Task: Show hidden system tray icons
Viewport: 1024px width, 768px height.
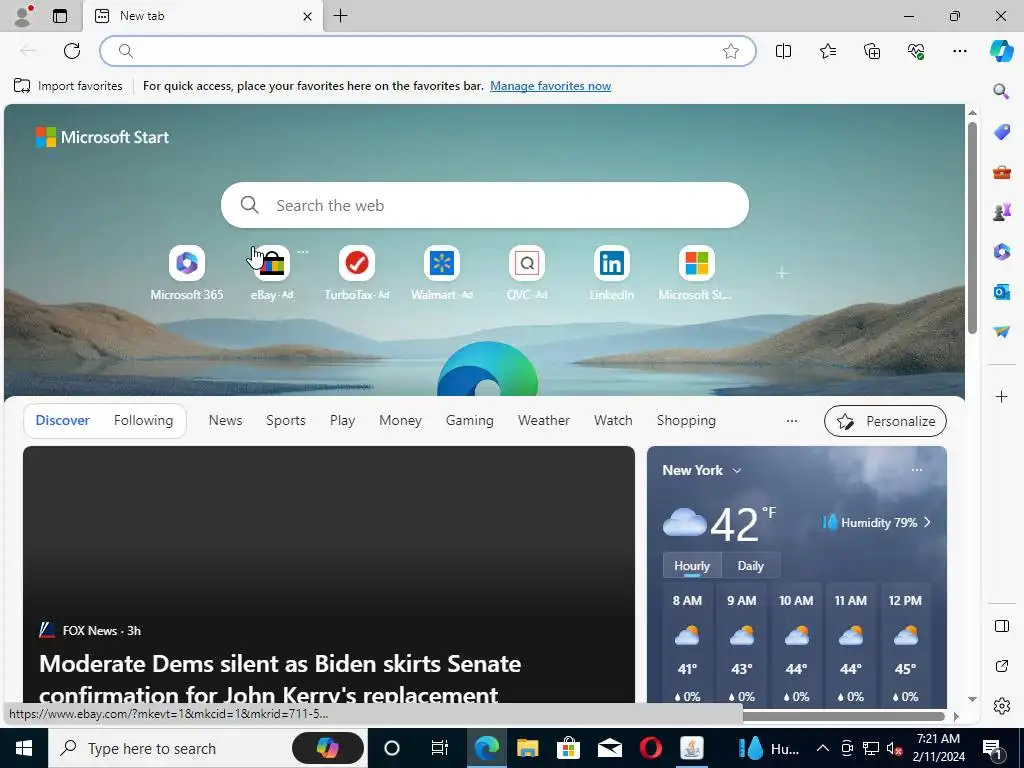Action: tap(823, 748)
